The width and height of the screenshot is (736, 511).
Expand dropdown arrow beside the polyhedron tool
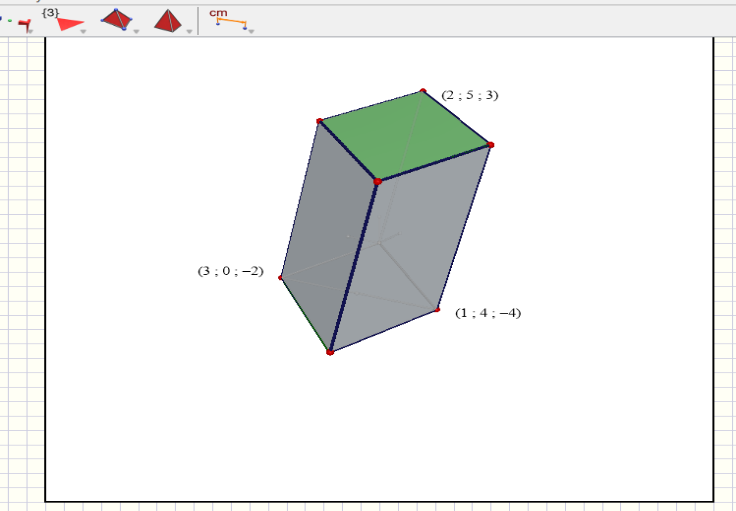coord(136,31)
